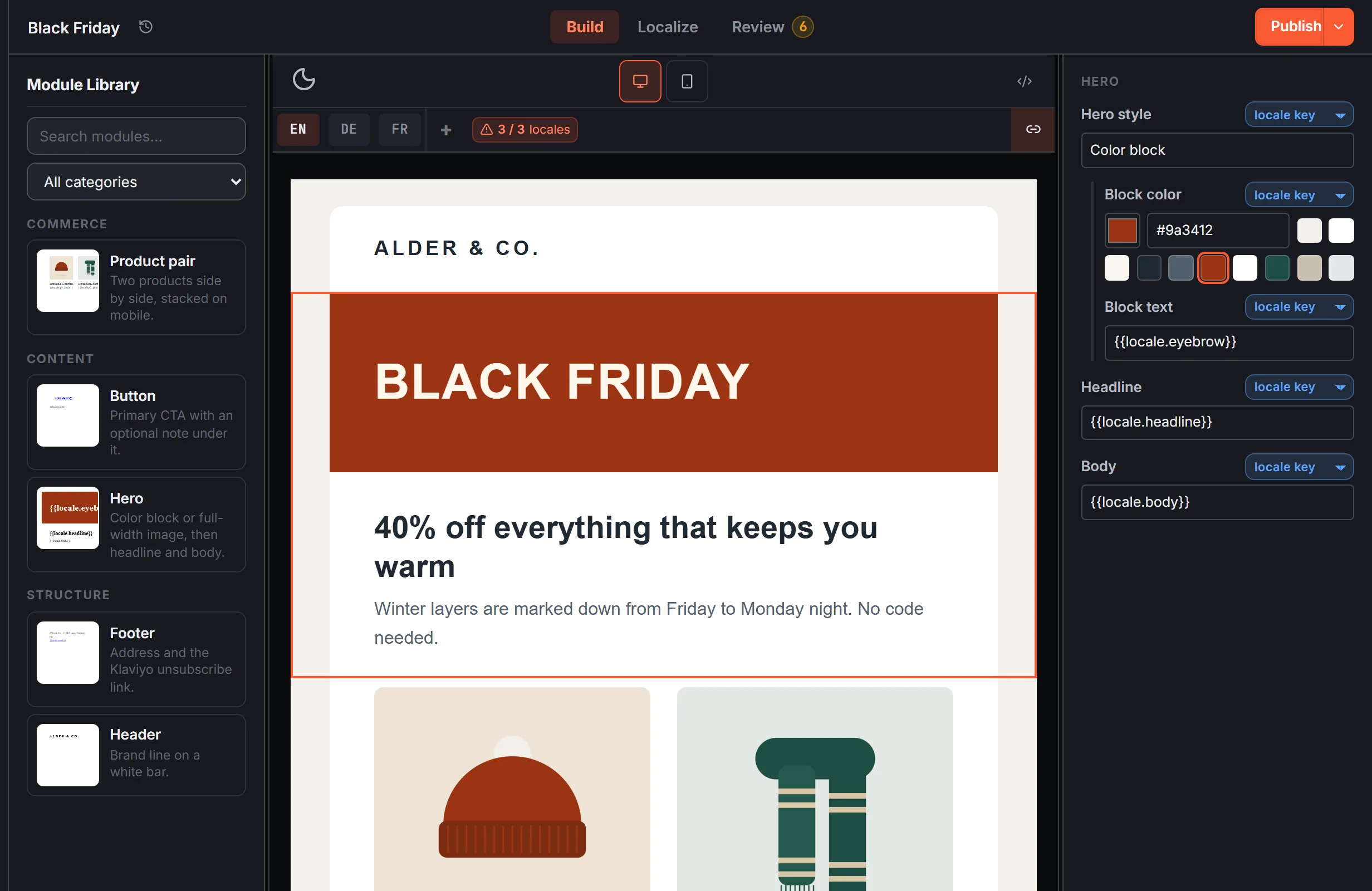This screenshot has height=891, width=1372.
Task: Pick the selected rust orange palette swatch
Action: [x=1212, y=268]
